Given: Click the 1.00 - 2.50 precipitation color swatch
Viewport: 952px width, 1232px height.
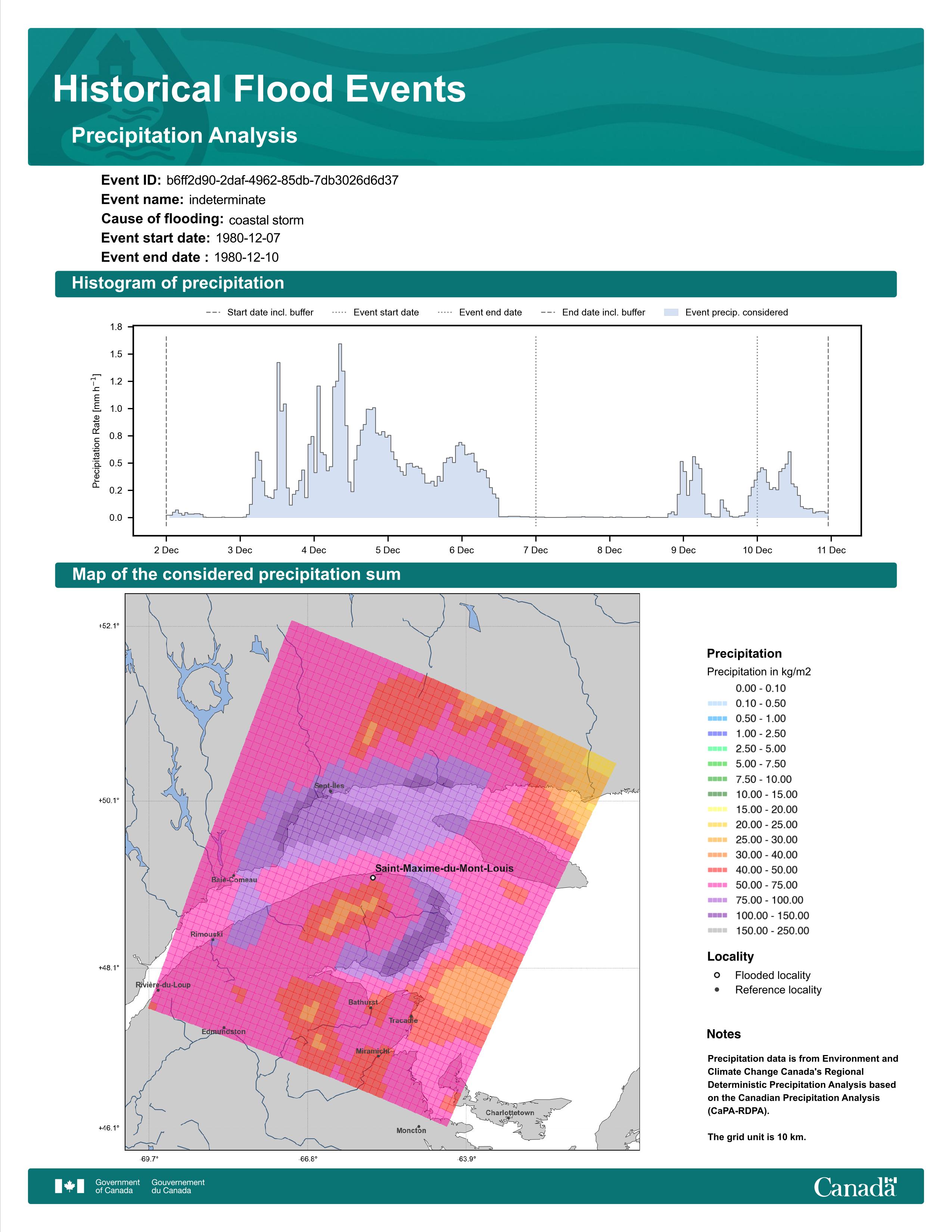Looking at the screenshot, I should pyautogui.click(x=718, y=734).
